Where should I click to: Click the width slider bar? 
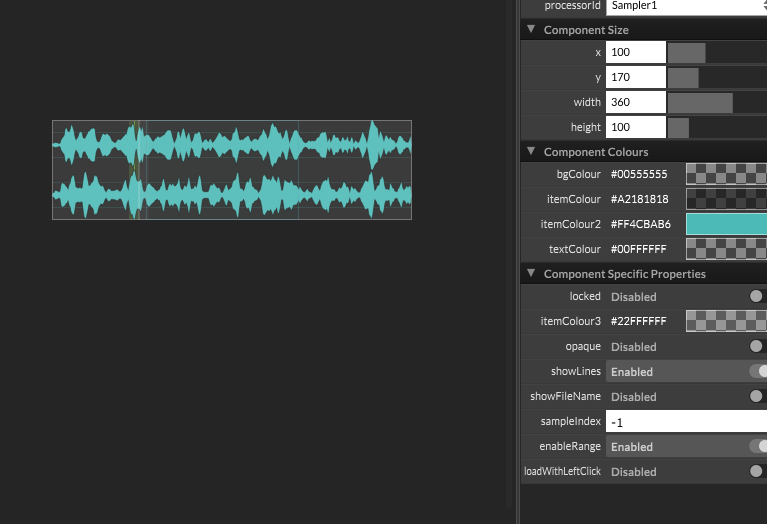click(x=716, y=102)
